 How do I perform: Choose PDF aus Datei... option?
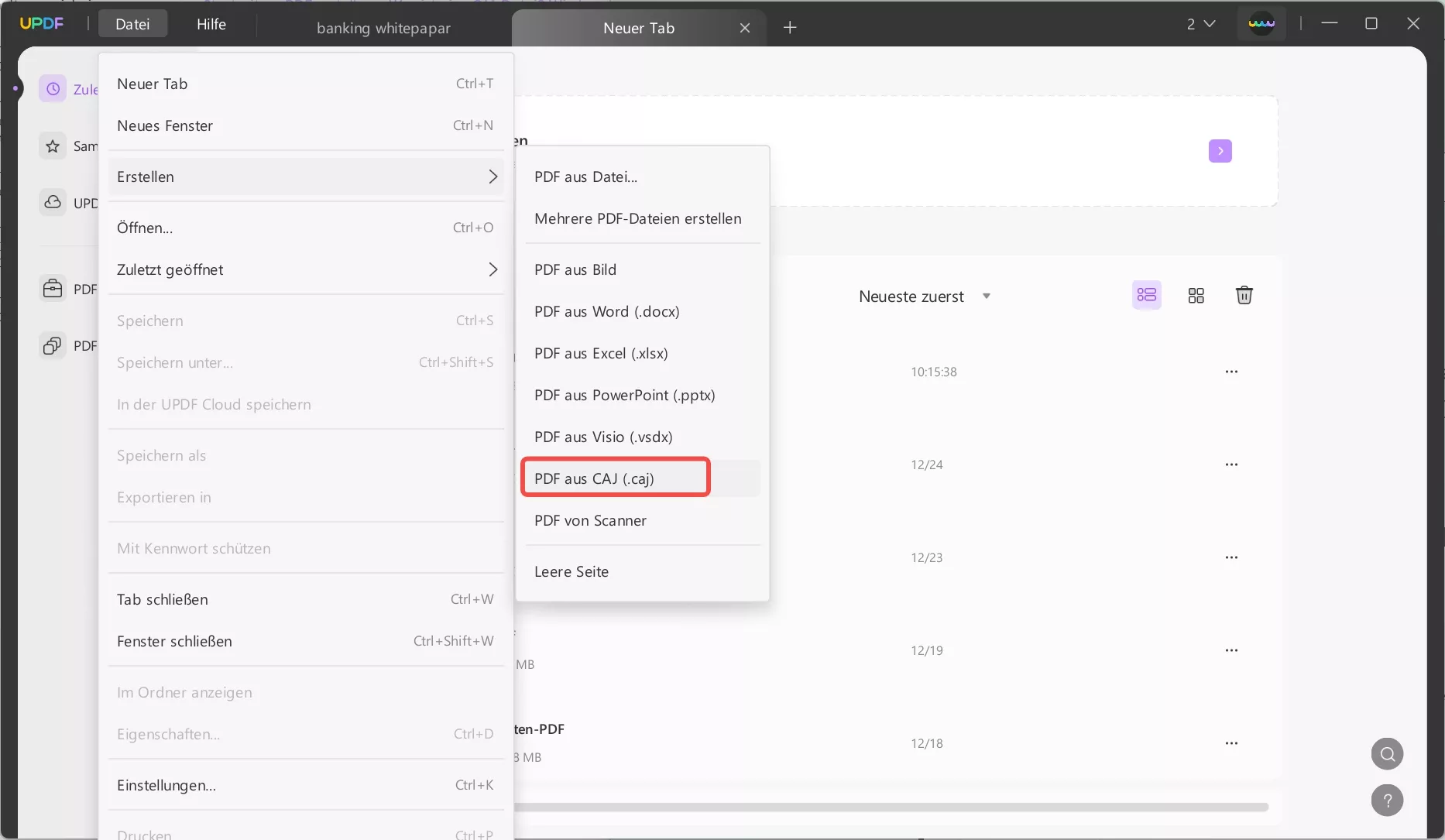643,177
